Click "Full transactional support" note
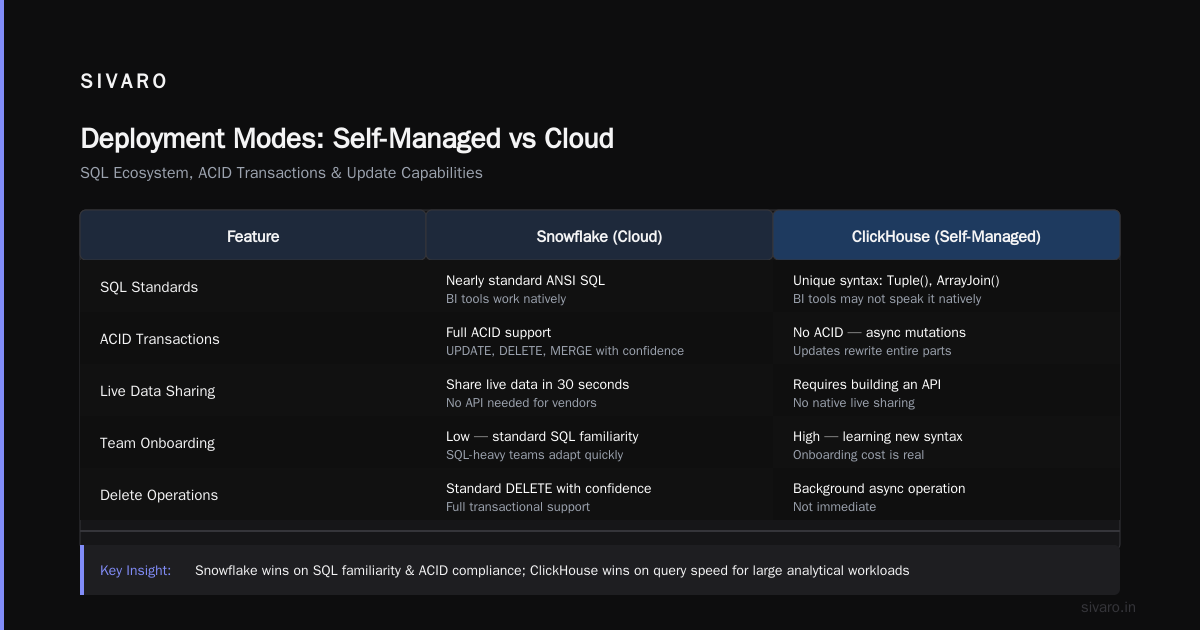 (518, 506)
